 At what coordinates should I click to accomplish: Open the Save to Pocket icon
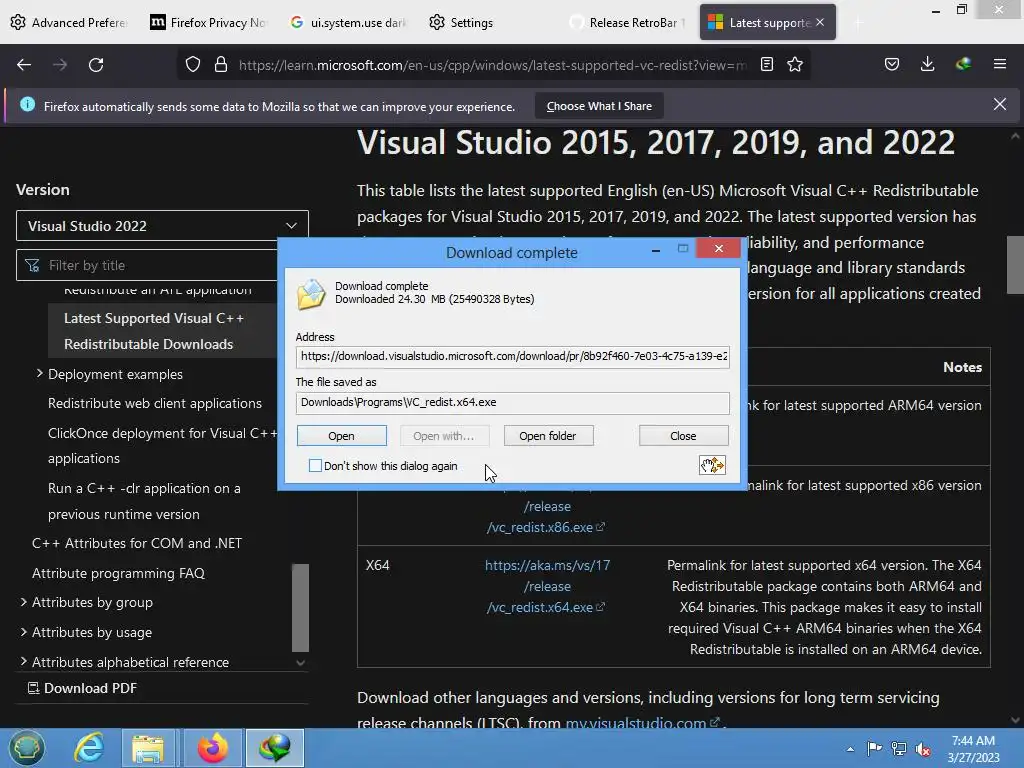pos(891,64)
